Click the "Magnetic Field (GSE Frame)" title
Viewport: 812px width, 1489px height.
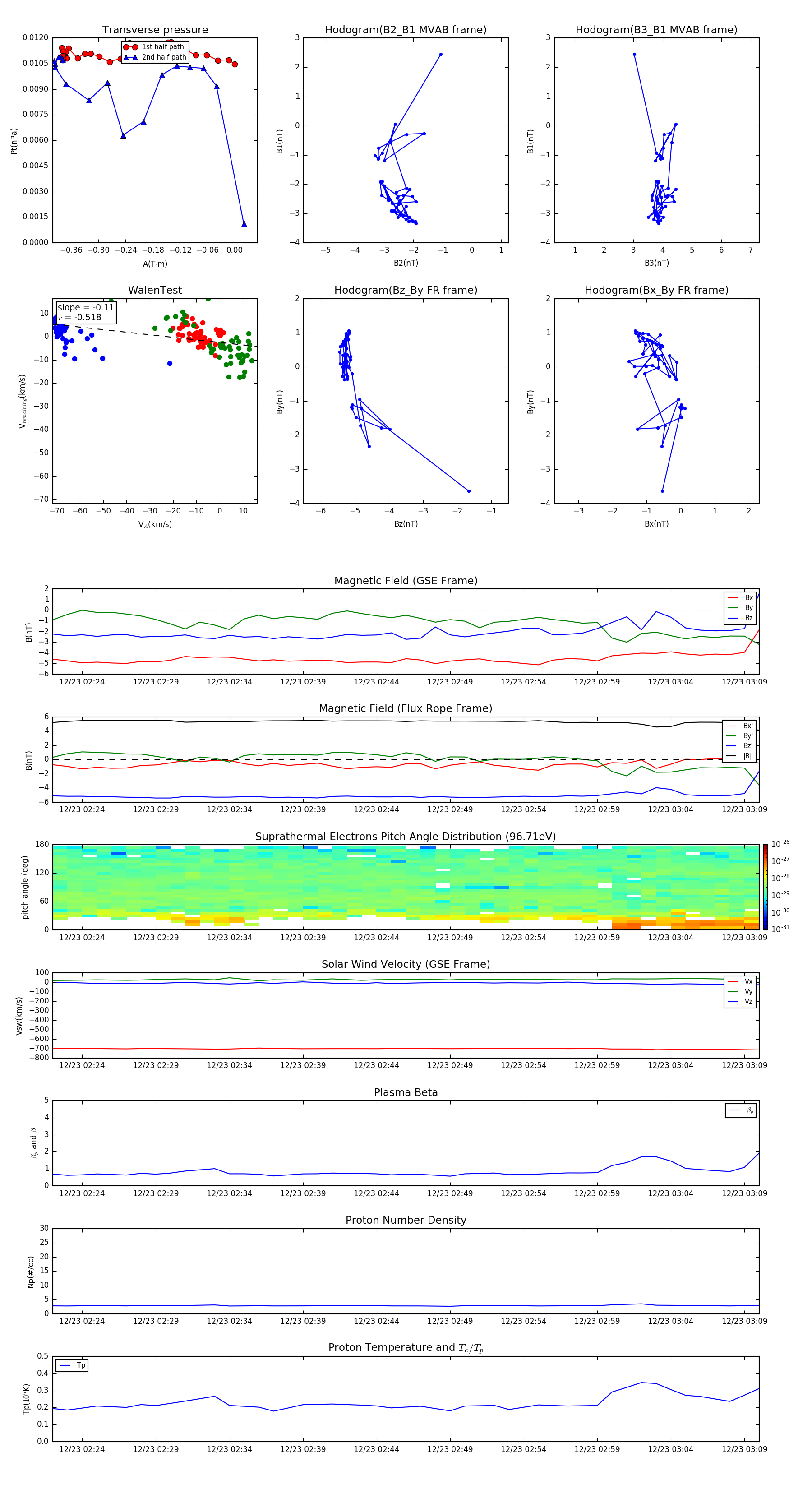click(x=406, y=581)
